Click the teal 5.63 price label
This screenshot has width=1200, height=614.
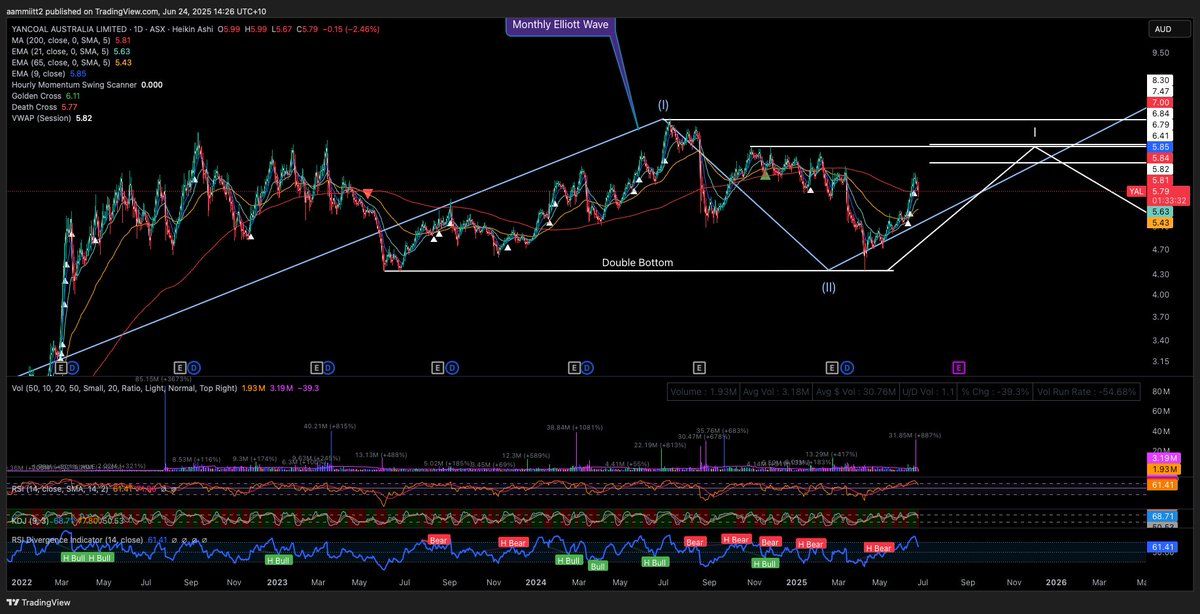tap(1161, 212)
